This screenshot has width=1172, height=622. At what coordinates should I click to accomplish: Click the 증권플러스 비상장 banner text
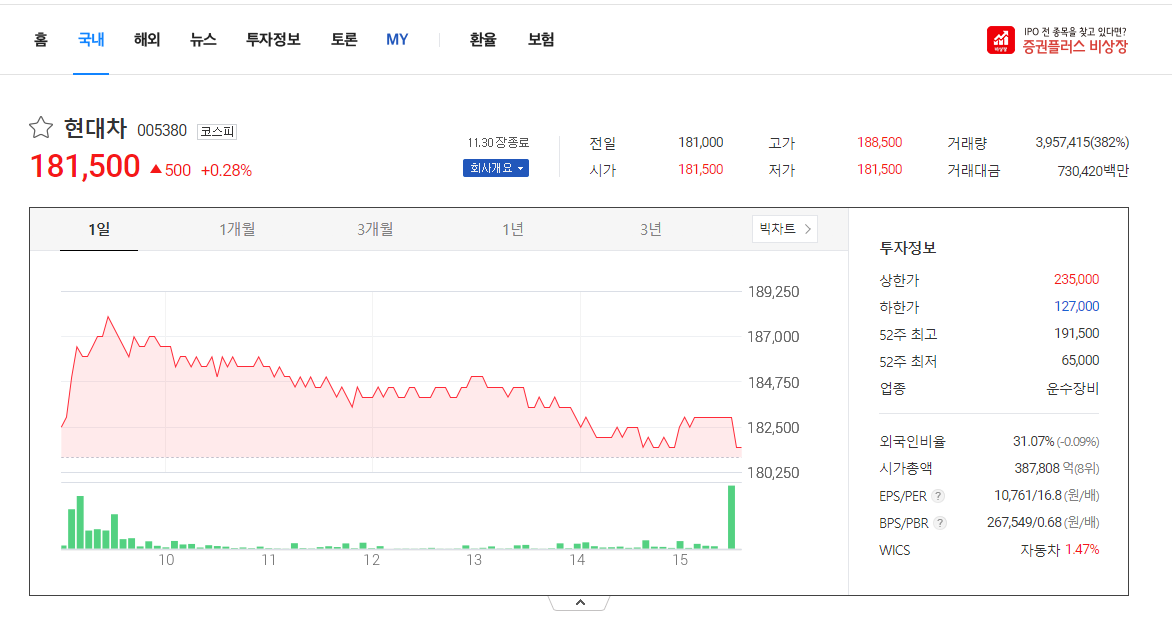(x=1075, y=46)
